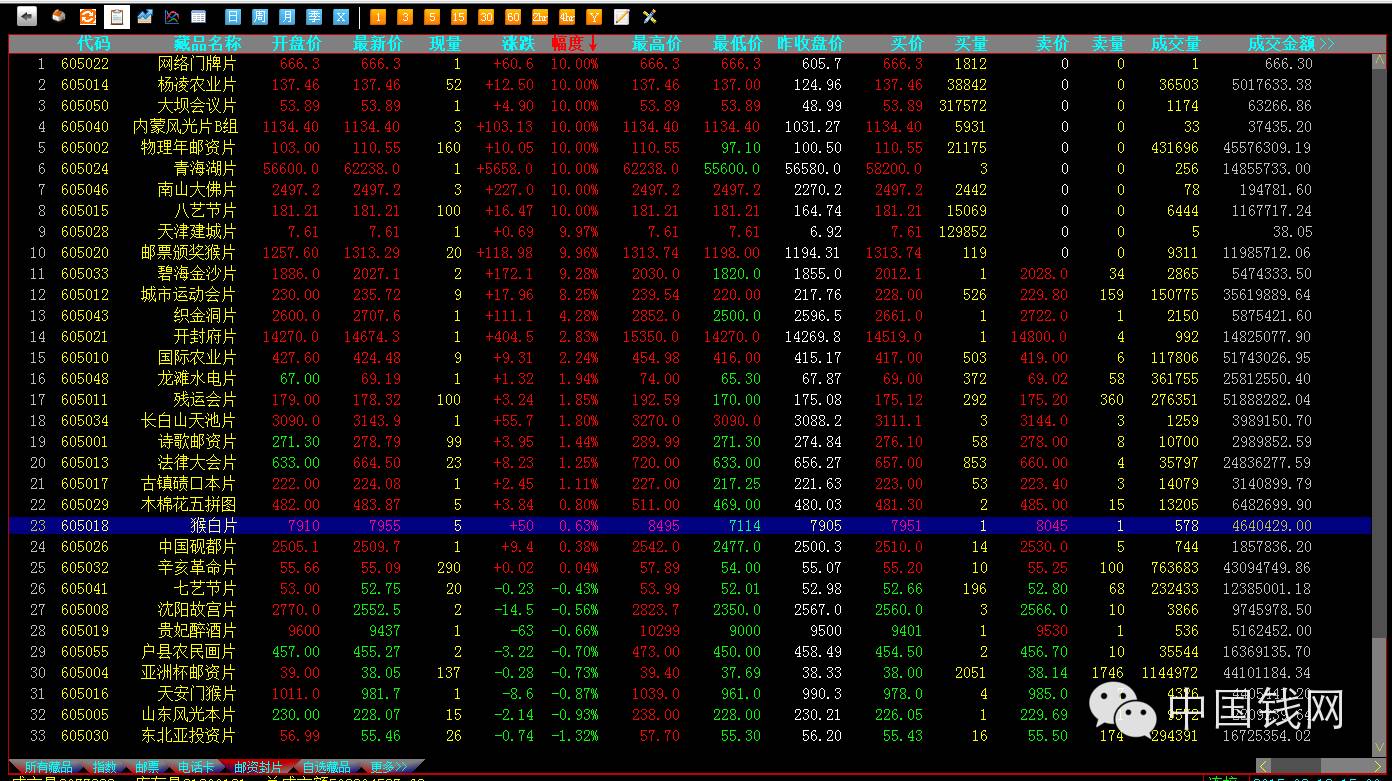
Task: Select the 1-minute chart icon
Action: coord(378,17)
